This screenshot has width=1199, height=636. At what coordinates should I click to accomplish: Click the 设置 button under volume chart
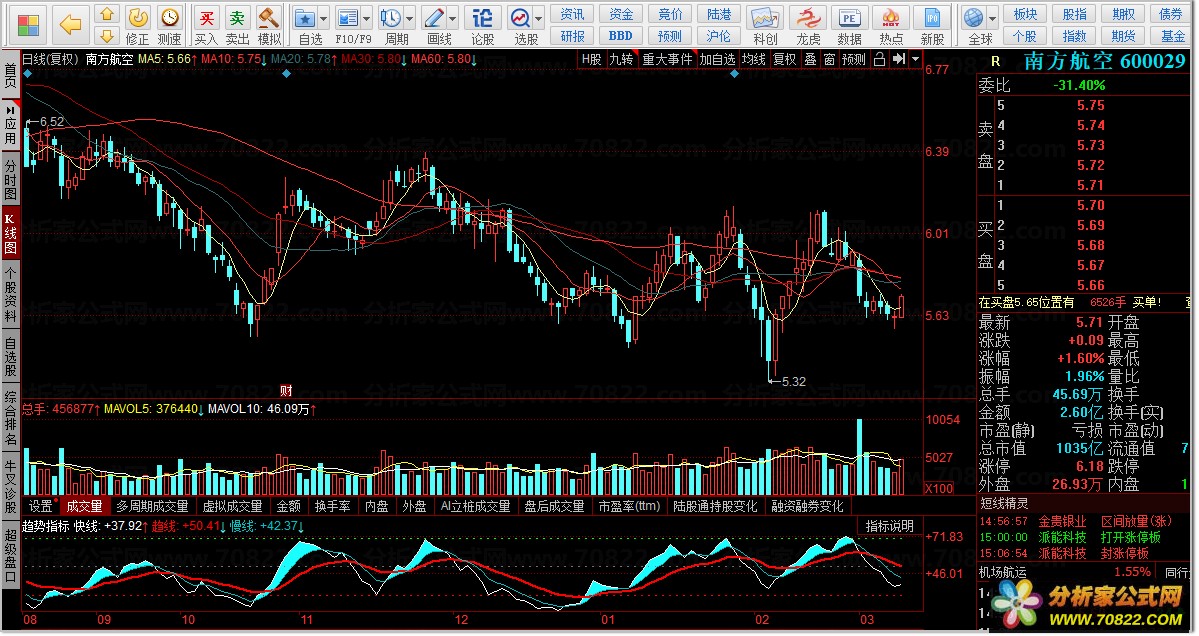(41, 506)
